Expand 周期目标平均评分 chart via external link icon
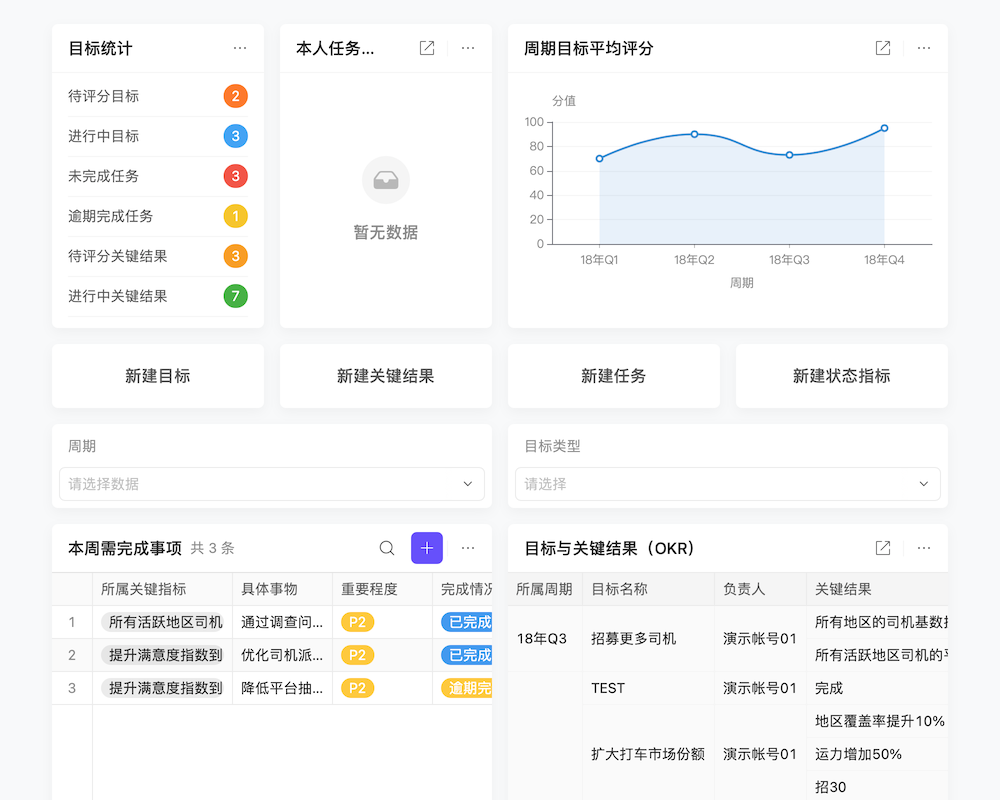Image resolution: width=1000 pixels, height=800 pixels. click(882, 47)
